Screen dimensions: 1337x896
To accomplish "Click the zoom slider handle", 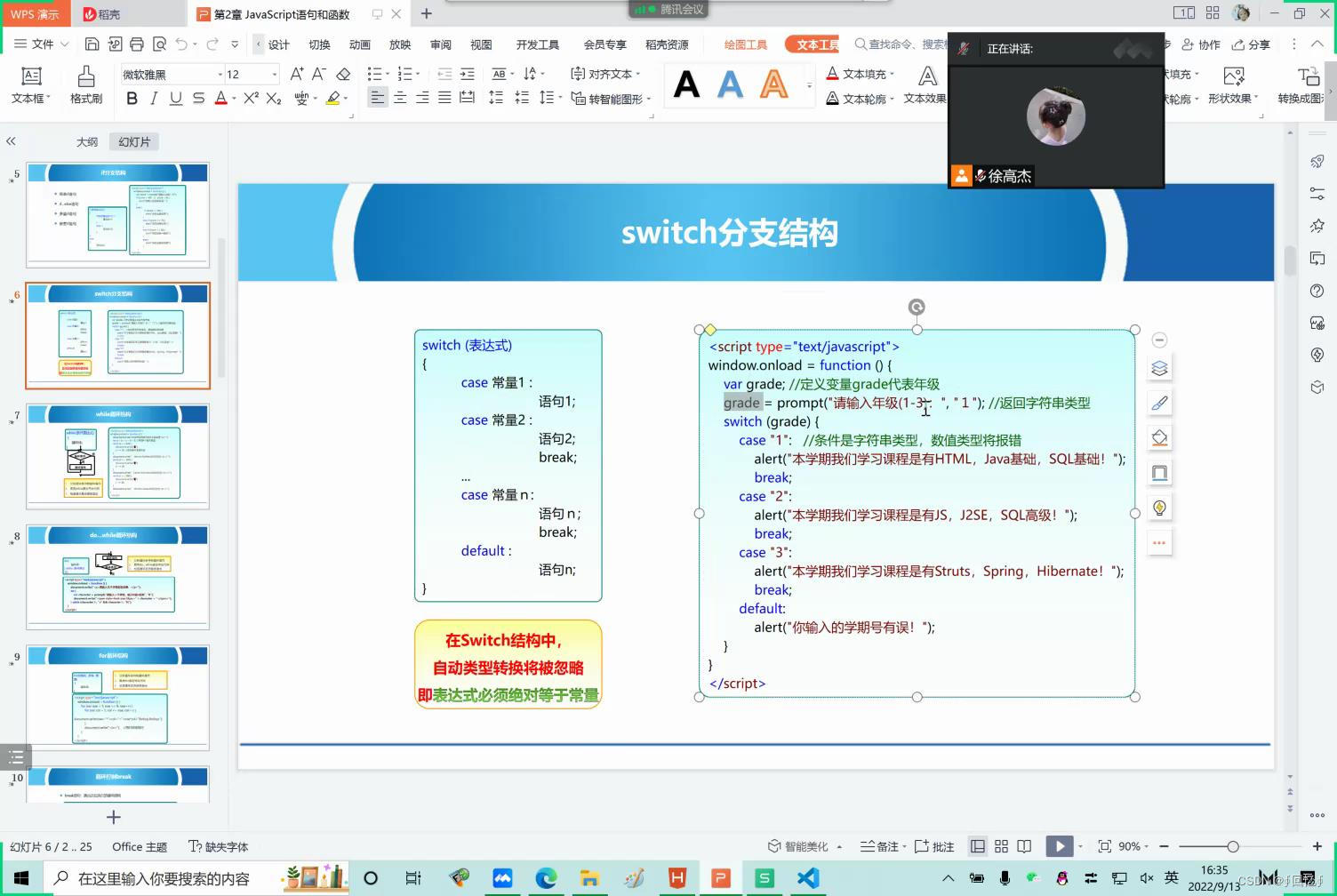I will pyautogui.click(x=1233, y=846).
